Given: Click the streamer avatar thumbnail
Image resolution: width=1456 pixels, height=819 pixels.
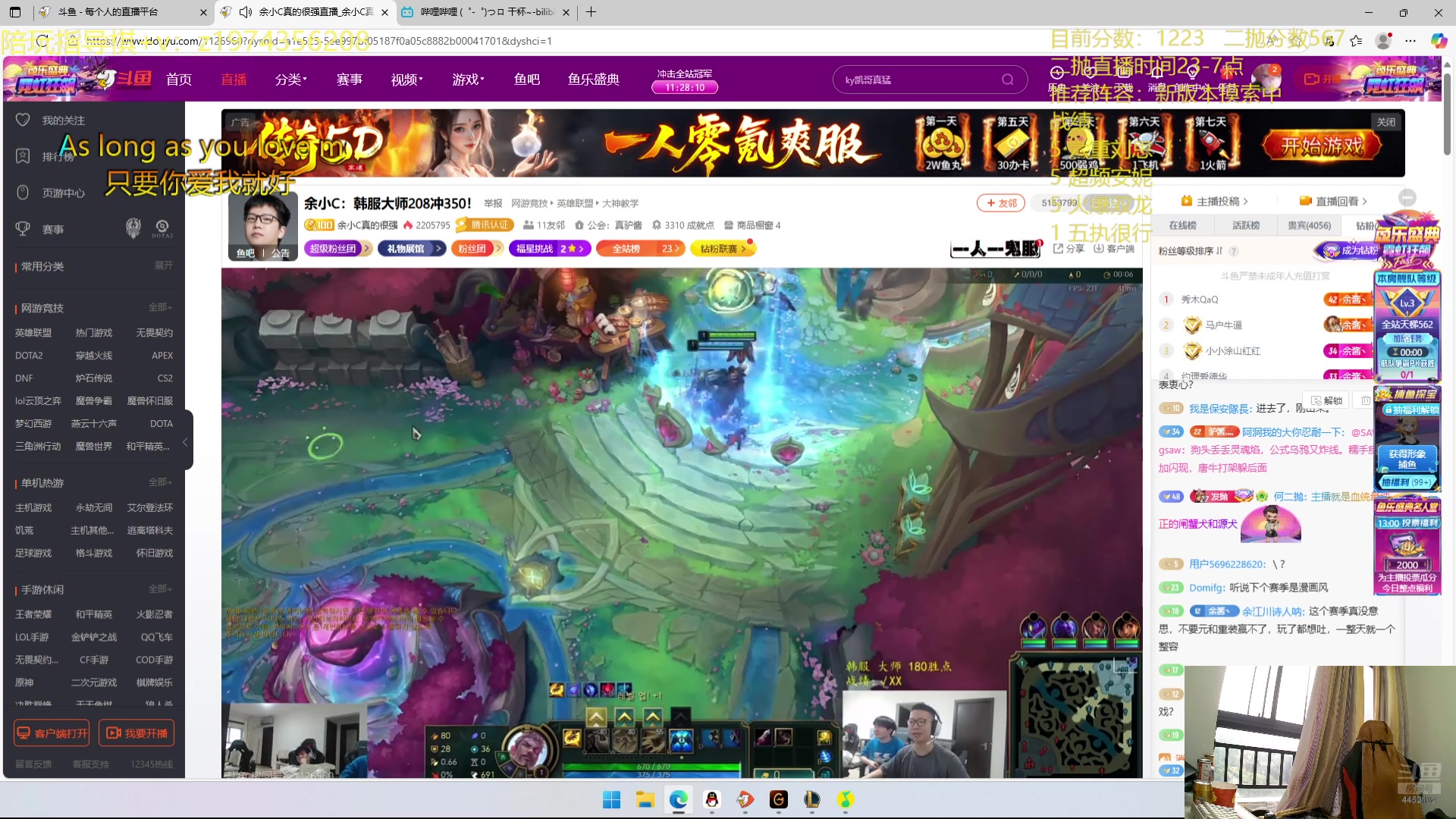Looking at the screenshot, I should click(262, 227).
